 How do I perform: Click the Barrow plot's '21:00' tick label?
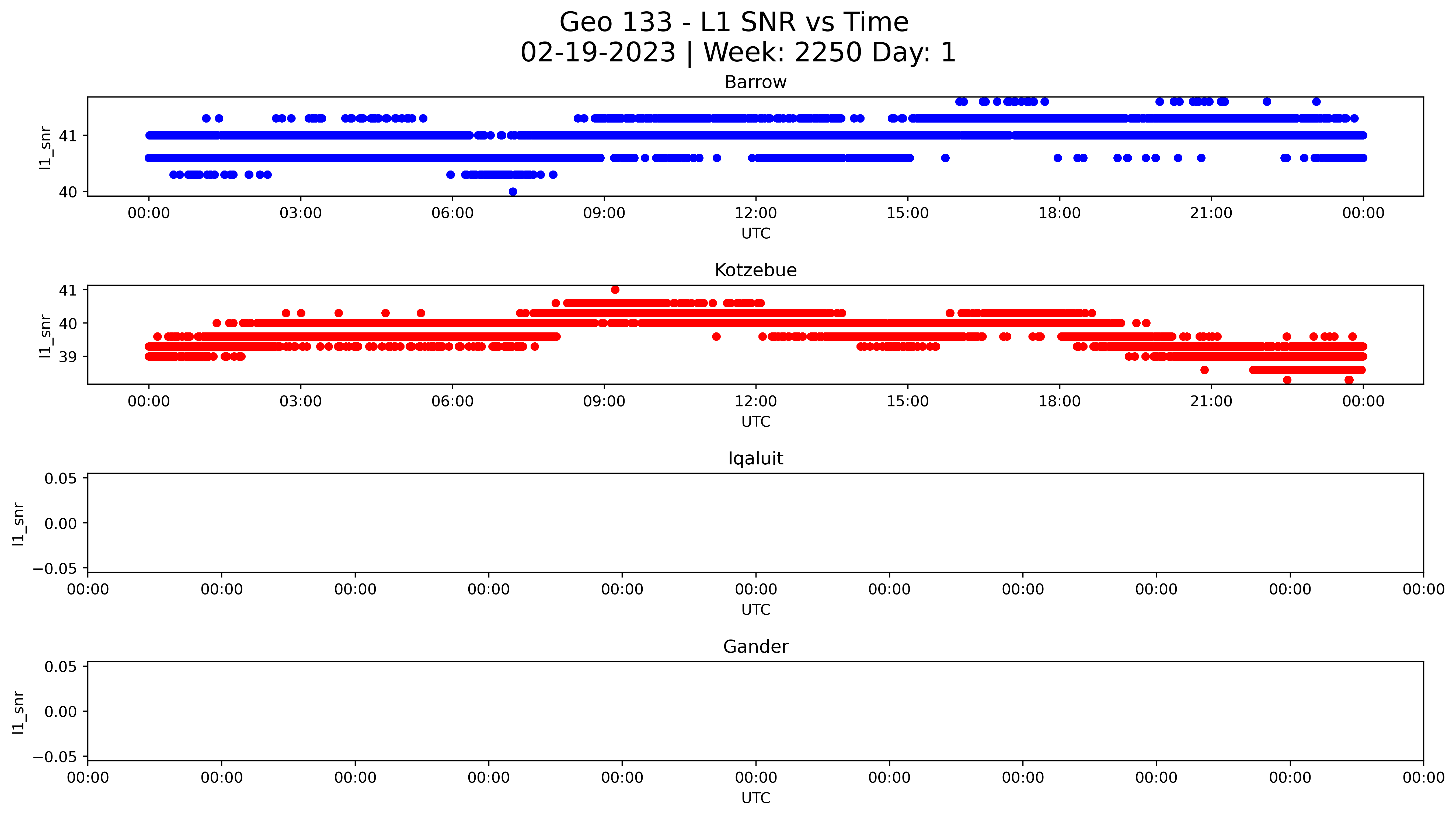click(x=1211, y=213)
